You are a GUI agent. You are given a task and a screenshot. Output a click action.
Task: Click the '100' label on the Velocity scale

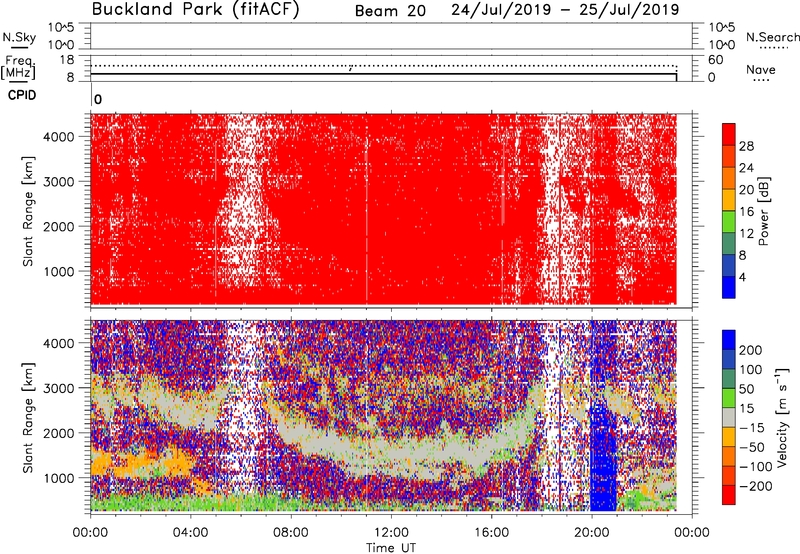click(751, 370)
